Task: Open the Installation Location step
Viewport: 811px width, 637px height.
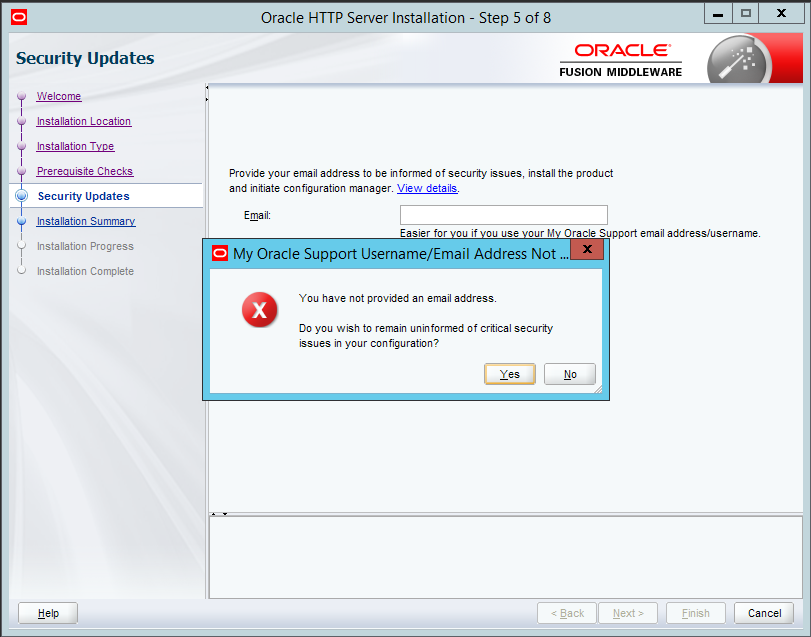Action: point(84,122)
